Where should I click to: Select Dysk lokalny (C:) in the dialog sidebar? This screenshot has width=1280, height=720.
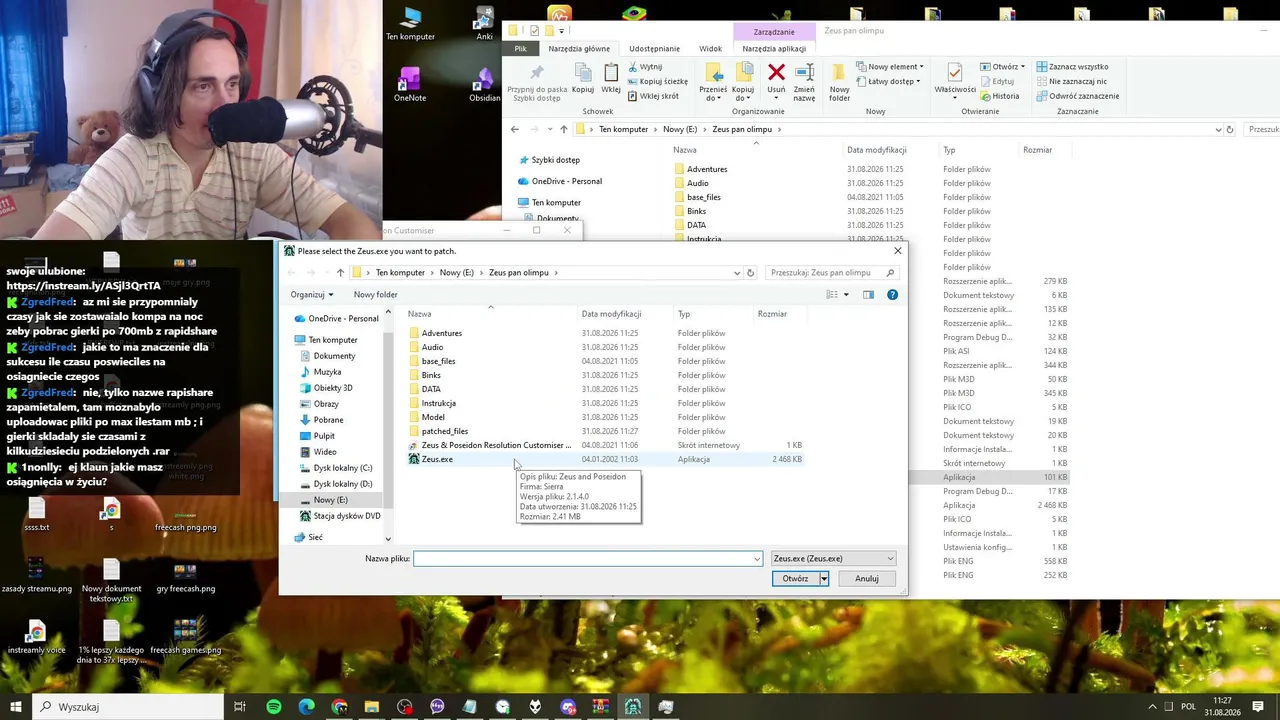click(x=342, y=468)
